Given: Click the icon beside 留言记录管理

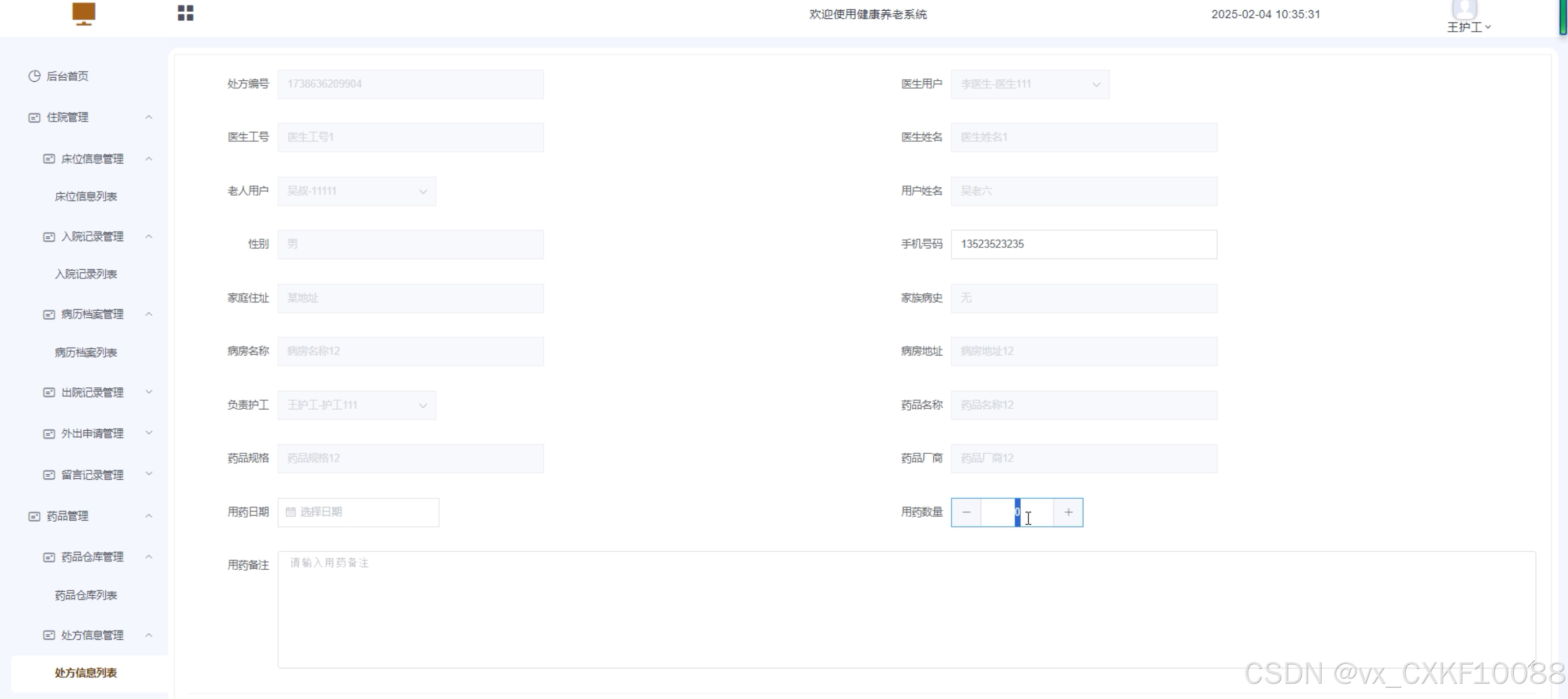Looking at the screenshot, I should [49, 475].
